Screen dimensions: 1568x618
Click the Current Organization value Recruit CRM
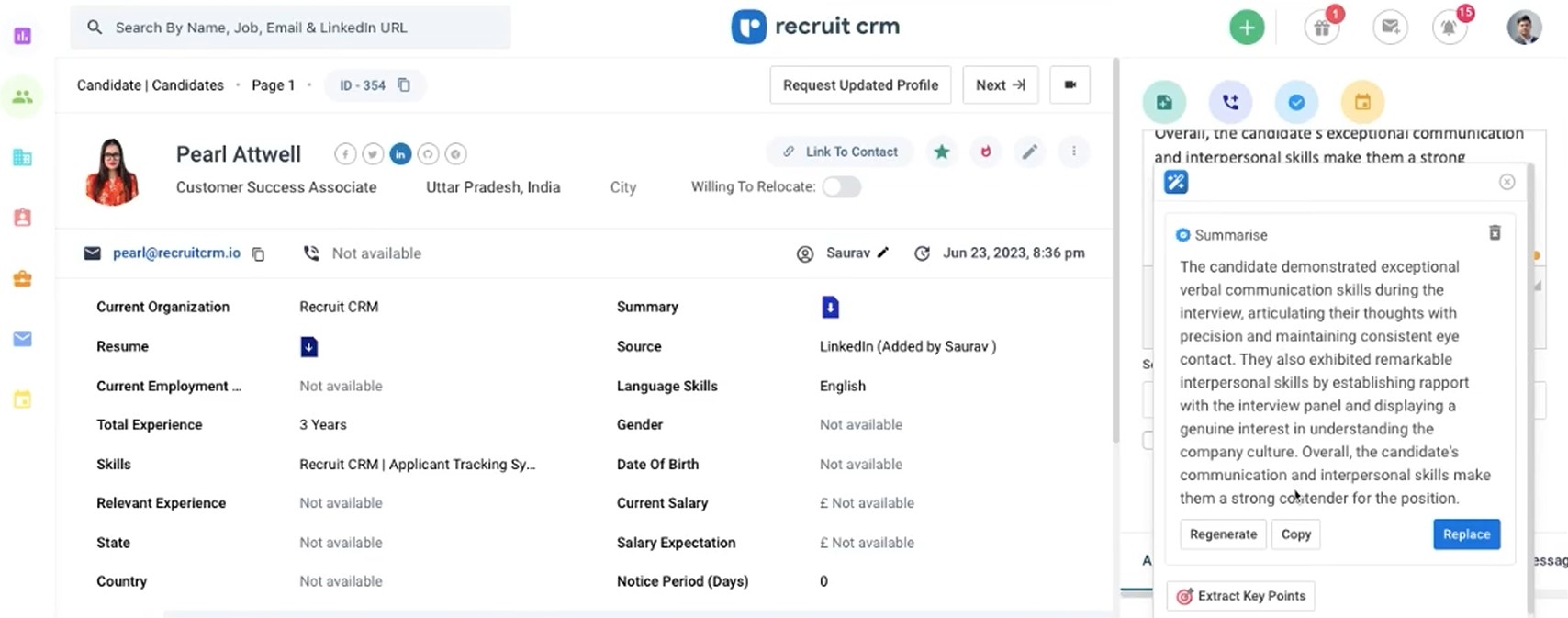click(339, 307)
